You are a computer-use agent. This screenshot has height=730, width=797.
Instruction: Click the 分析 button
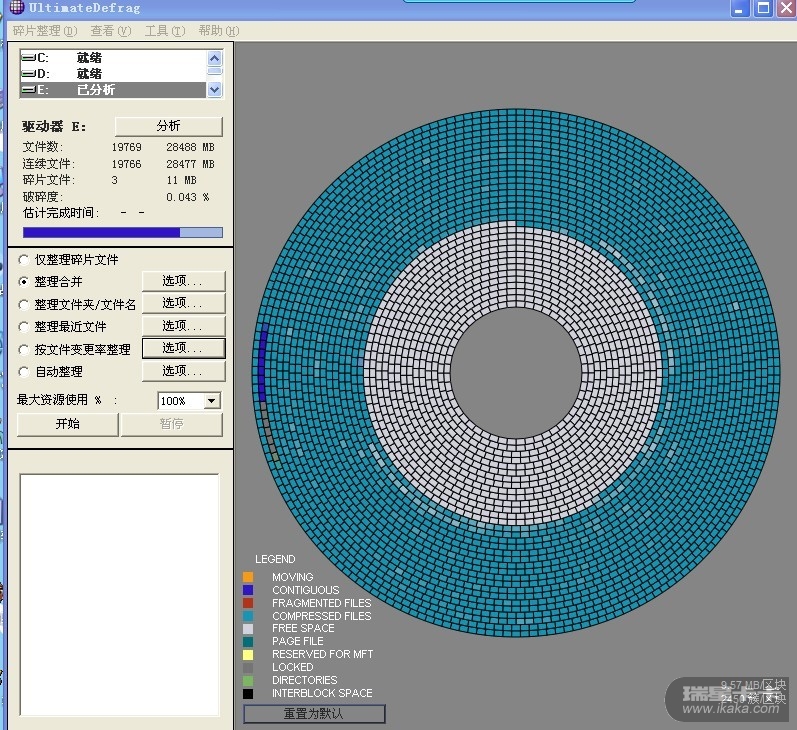pos(168,126)
